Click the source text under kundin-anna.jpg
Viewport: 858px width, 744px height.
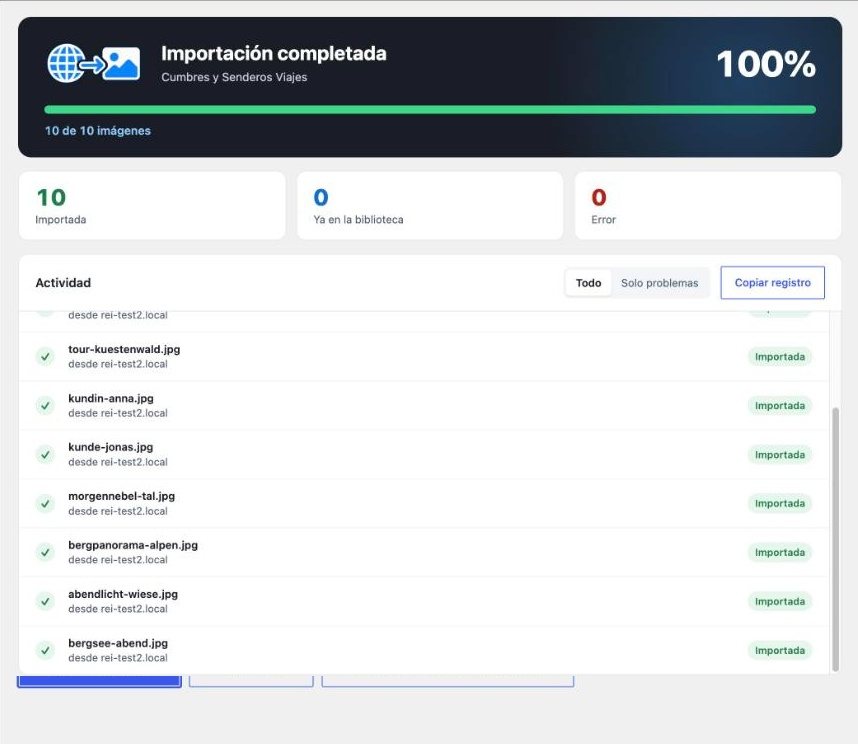(x=118, y=413)
